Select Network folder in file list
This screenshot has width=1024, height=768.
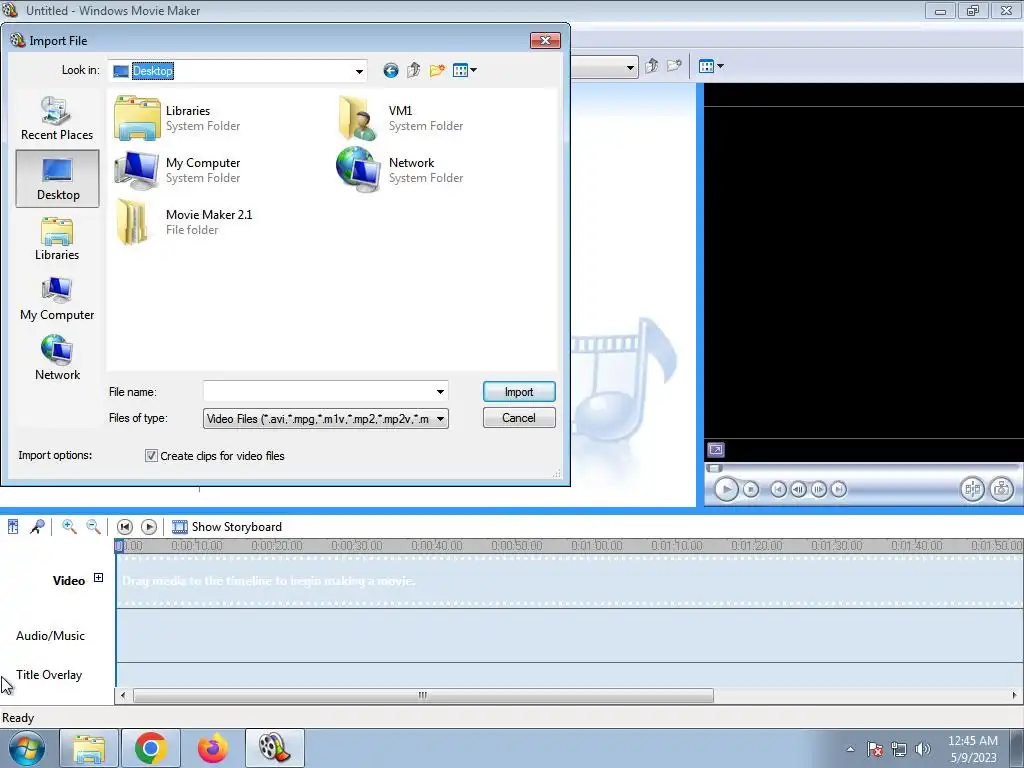400,170
